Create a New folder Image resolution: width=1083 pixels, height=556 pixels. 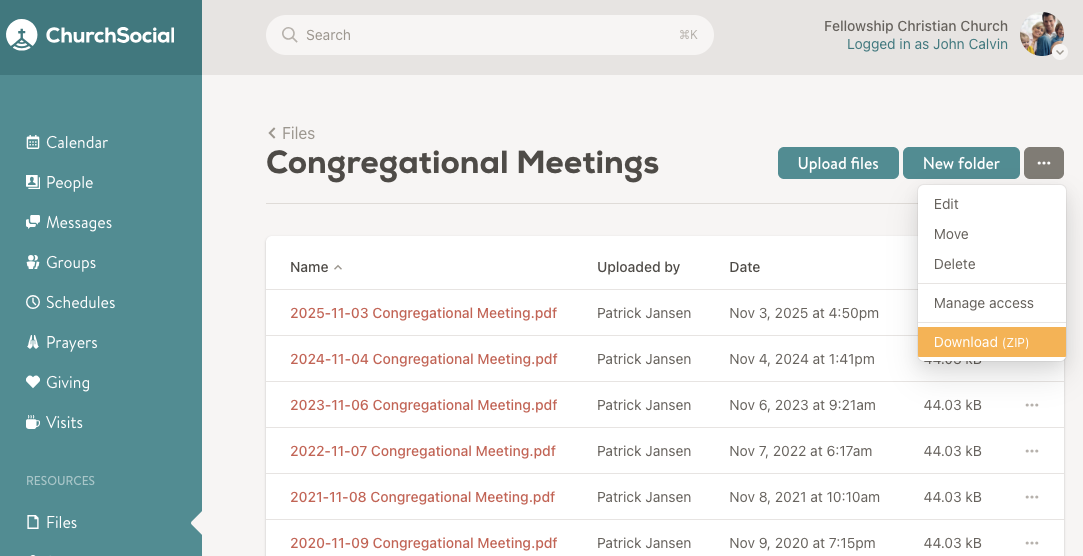click(960, 163)
